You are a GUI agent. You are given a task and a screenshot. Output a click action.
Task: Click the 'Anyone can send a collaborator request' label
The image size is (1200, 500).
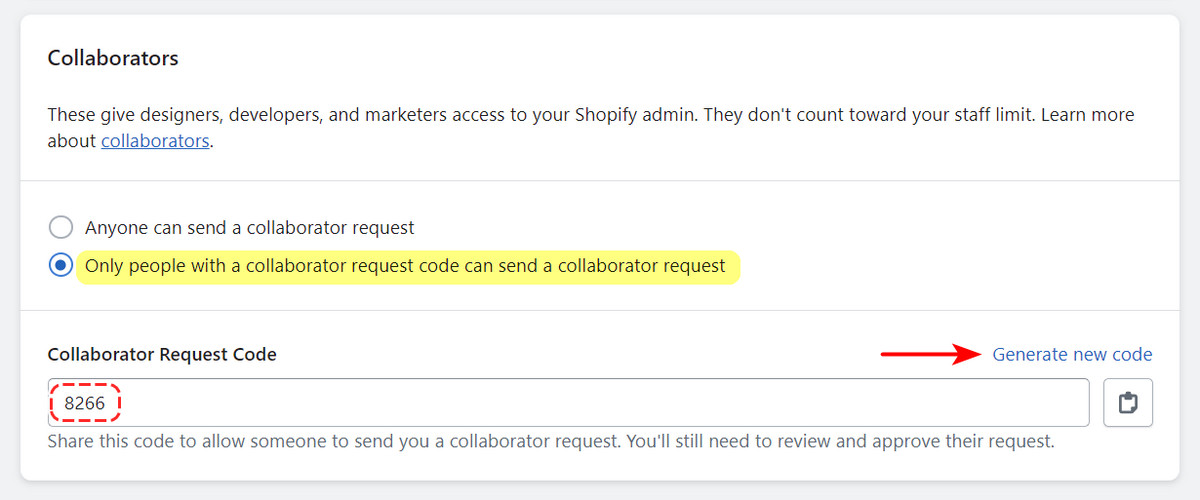tap(250, 227)
